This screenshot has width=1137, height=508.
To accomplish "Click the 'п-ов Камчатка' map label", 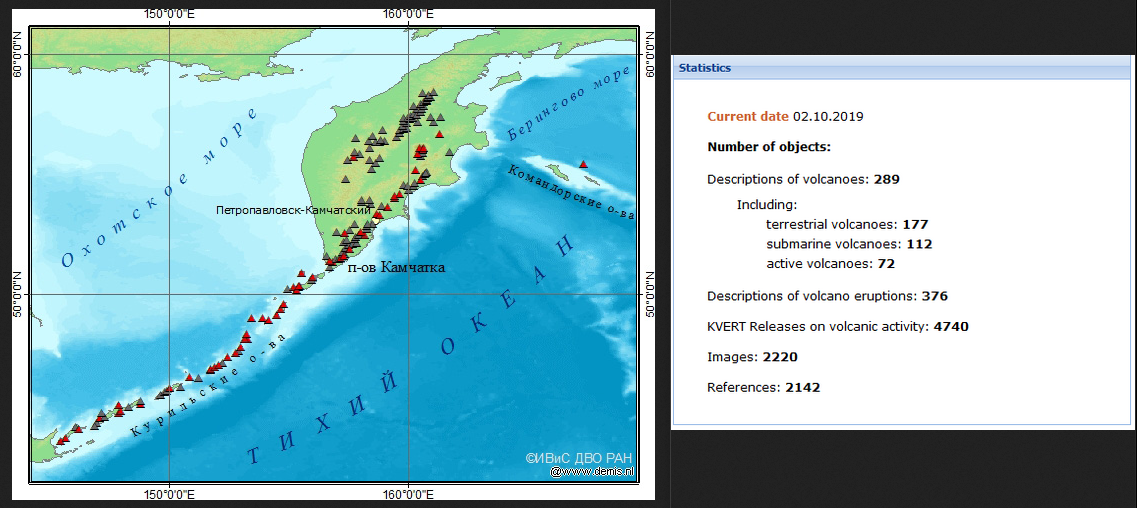I will [396, 267].
